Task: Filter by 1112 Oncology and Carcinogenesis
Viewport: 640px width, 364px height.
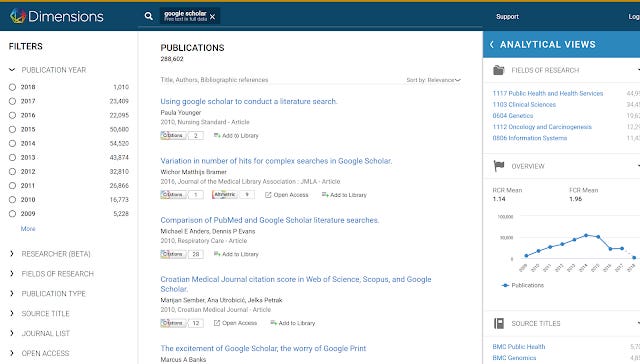Action: click(x=542, y=127)
